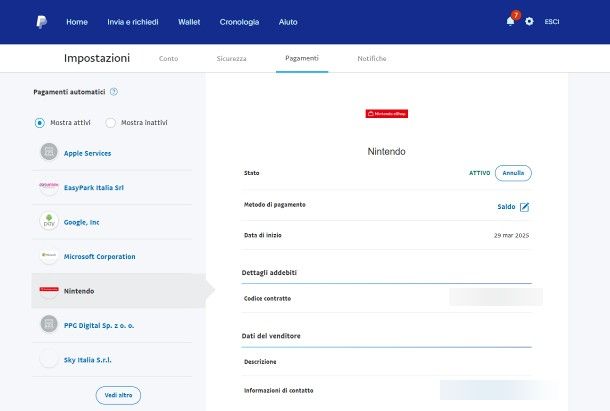Click the Informazioni di contatto label
The image size is (610, 411).
[x=279, y=390]
